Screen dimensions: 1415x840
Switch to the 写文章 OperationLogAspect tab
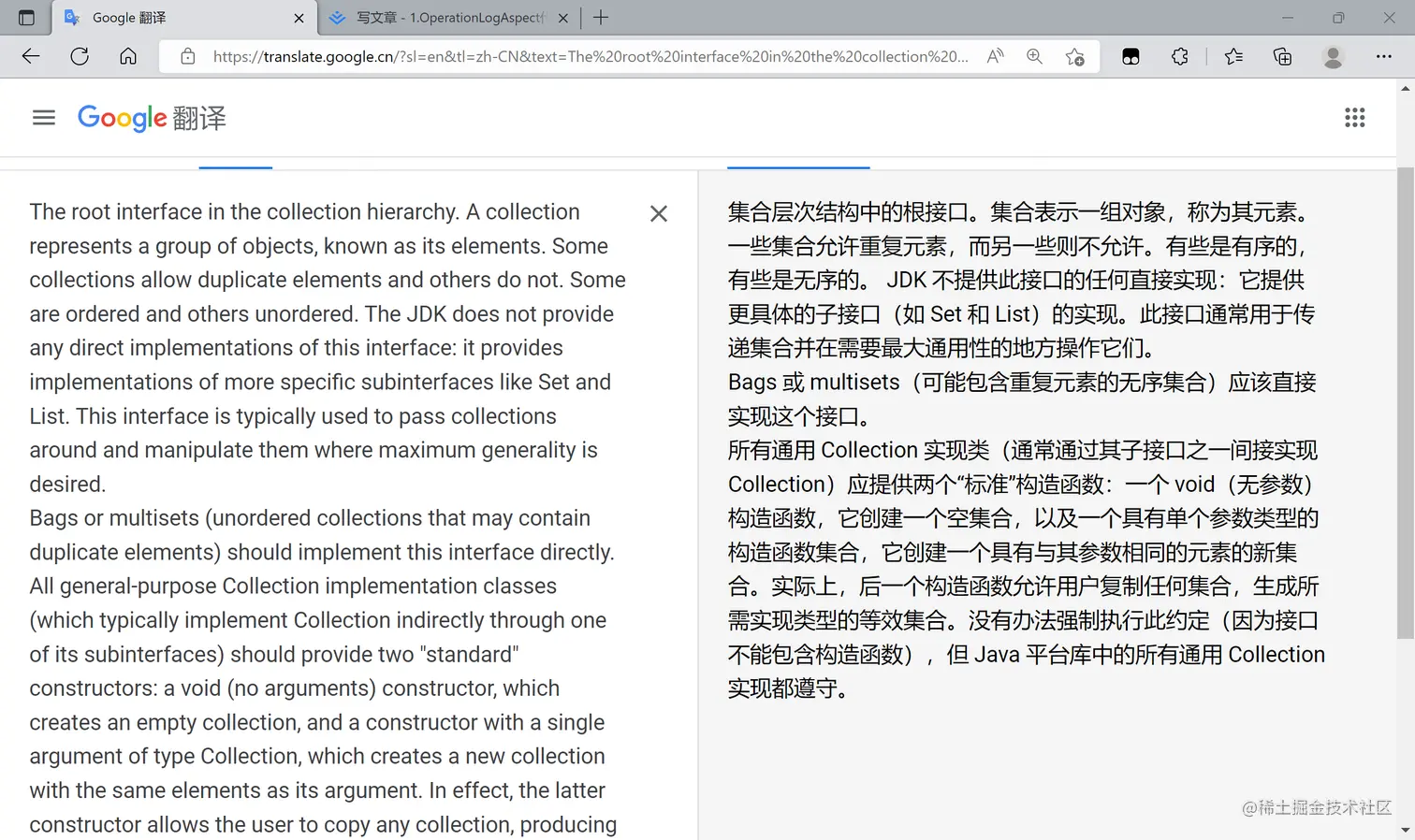(449, 18)
